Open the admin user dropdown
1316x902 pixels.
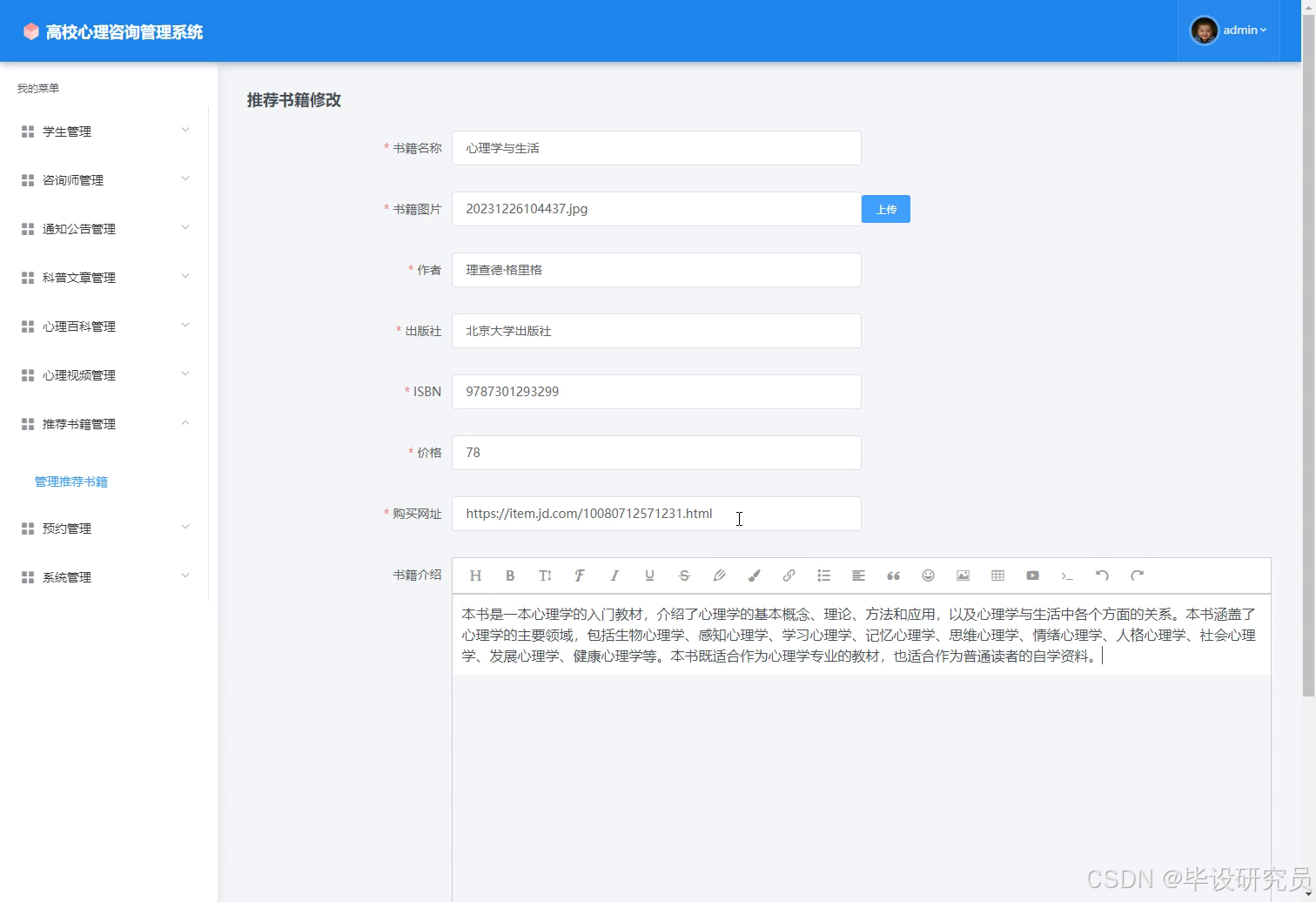(1245, 30)
